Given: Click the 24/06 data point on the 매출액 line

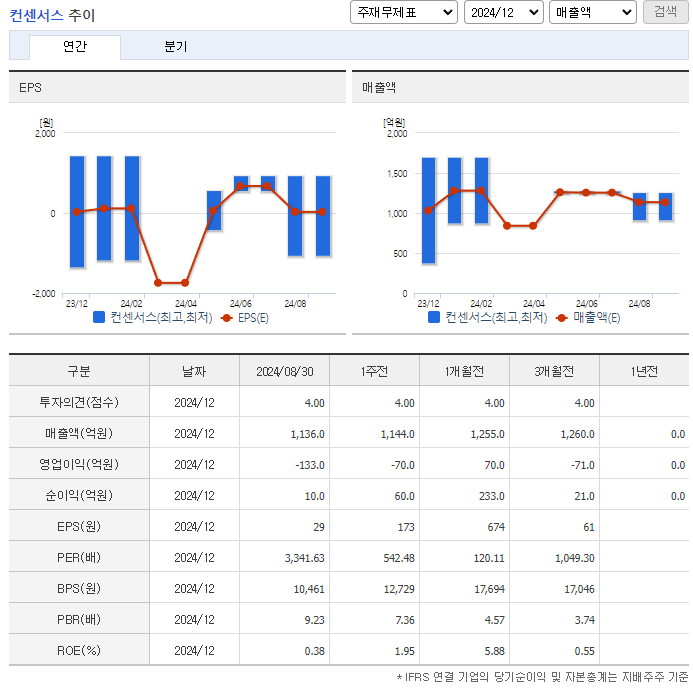Looking at the screenshot, I should 586,193.
